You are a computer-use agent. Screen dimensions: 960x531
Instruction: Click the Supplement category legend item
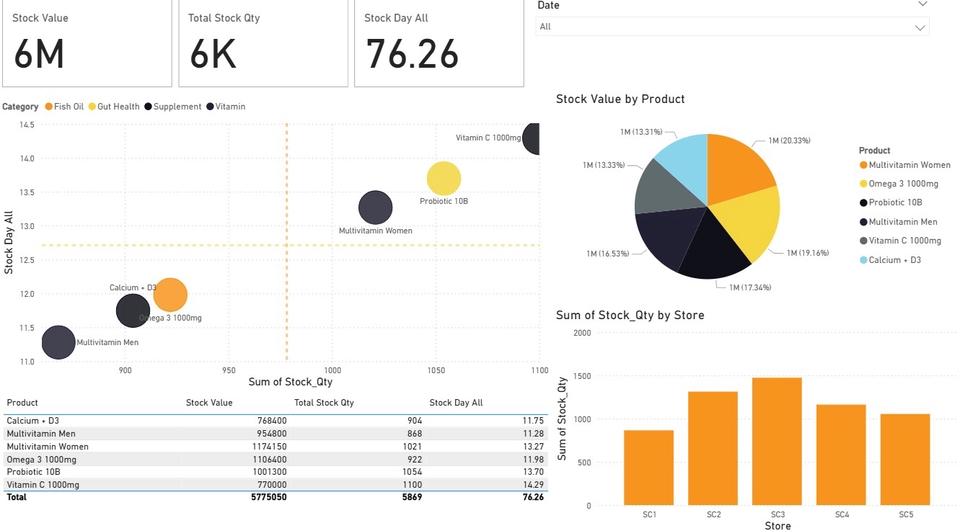176,107
